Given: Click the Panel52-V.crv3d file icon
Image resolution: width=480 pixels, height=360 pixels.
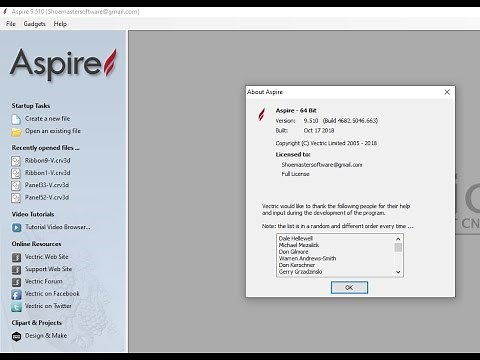Looking at the screenshot, I should pyautogui.click(x=16, y=198).
